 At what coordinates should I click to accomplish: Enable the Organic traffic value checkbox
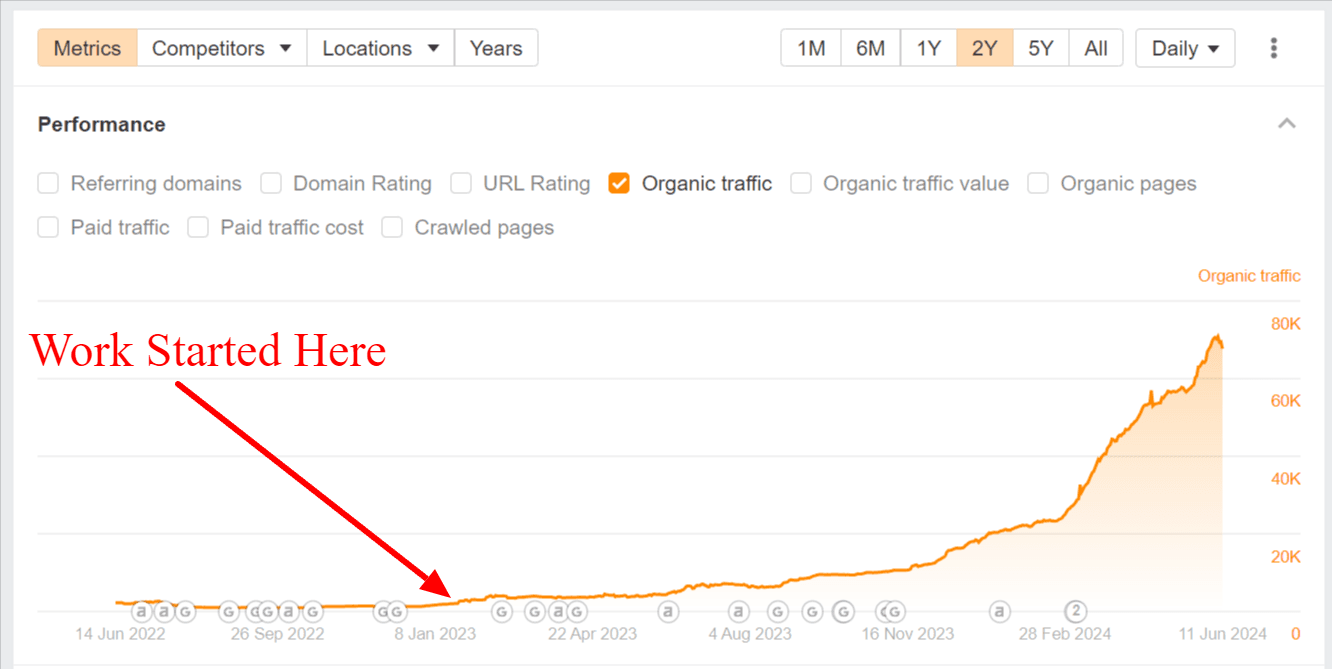pyautogui.click(x=801, y=183)
